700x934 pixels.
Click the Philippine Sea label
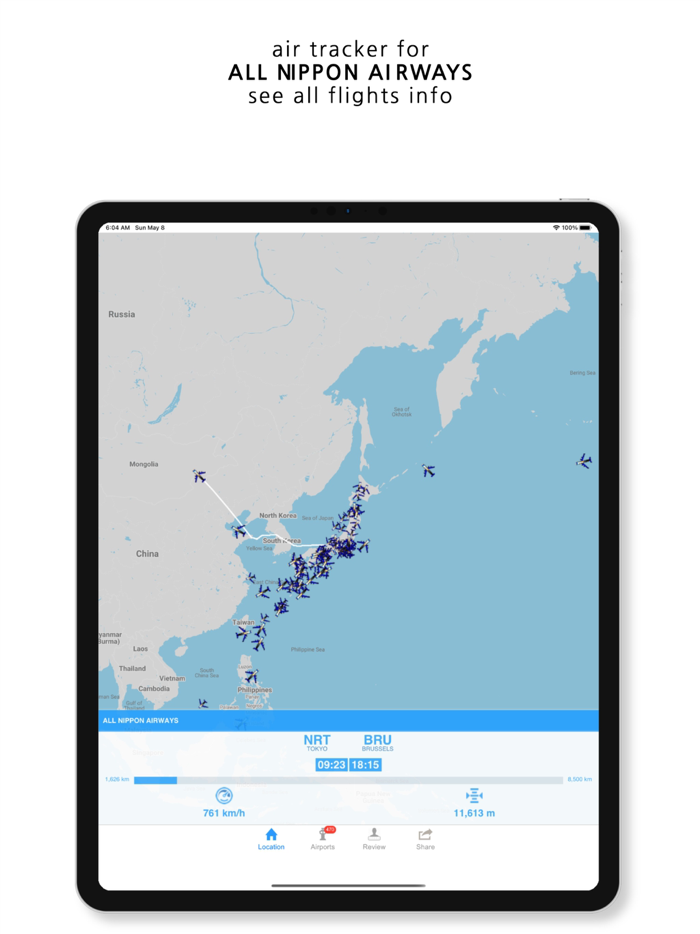coord(308,649)
